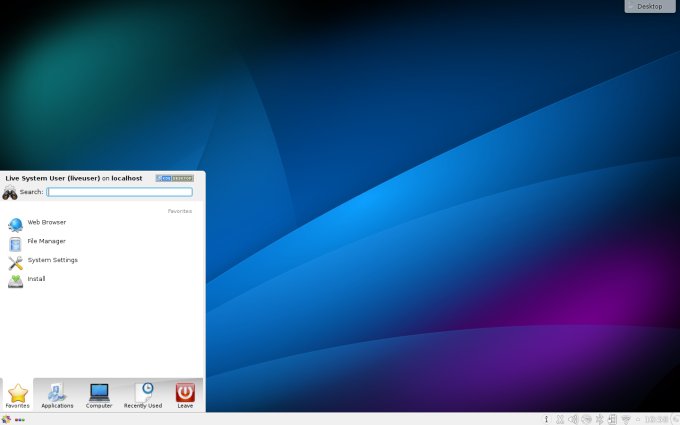Click the Bluetooth tray icon
Image resolution: width=680 pixels, height=425 pixels.
click(x=600, y=419)
